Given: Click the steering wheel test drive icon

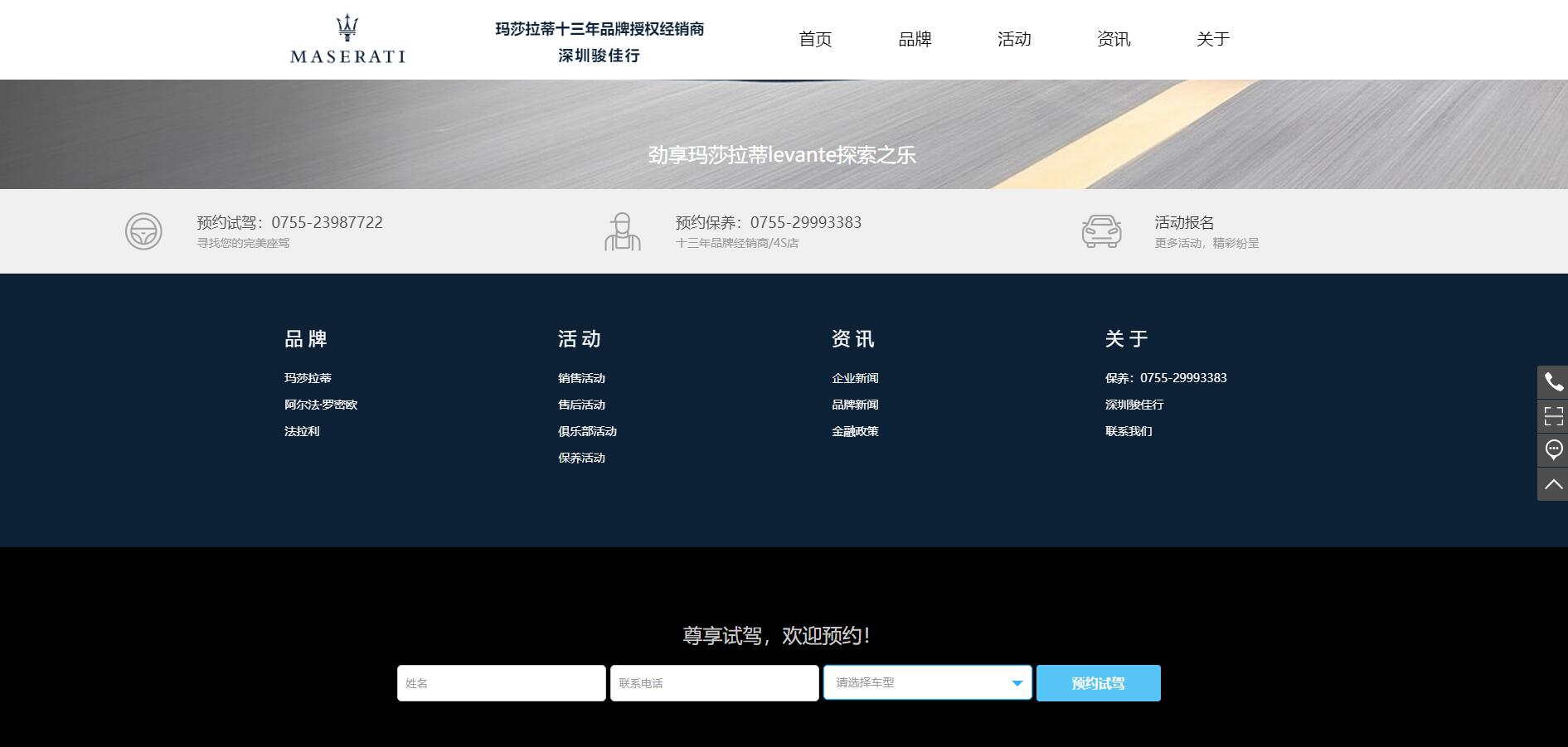Looking at the screenshot, I should [x=143, y=231].
